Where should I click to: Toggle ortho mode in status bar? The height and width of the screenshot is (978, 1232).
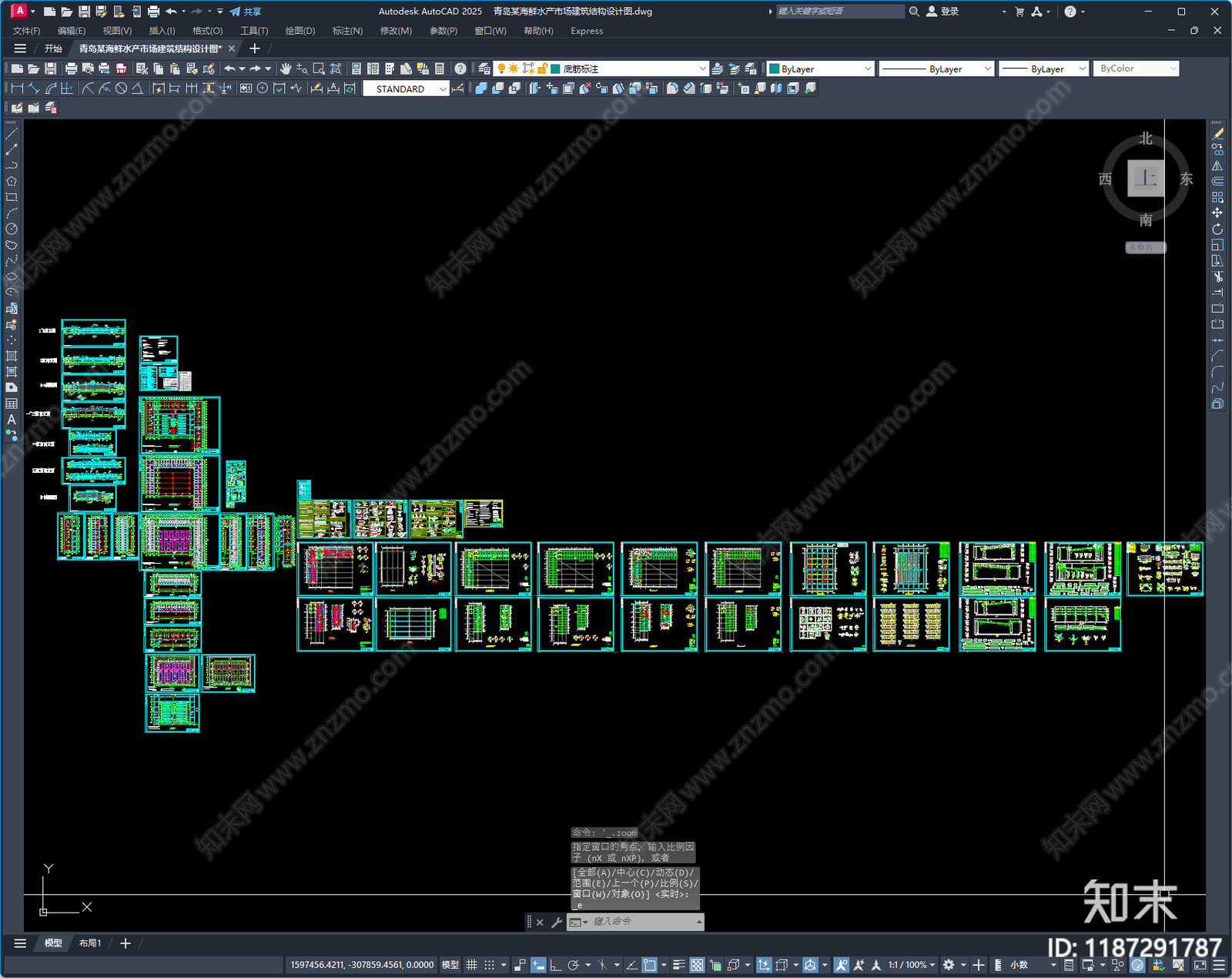[555, 965]
